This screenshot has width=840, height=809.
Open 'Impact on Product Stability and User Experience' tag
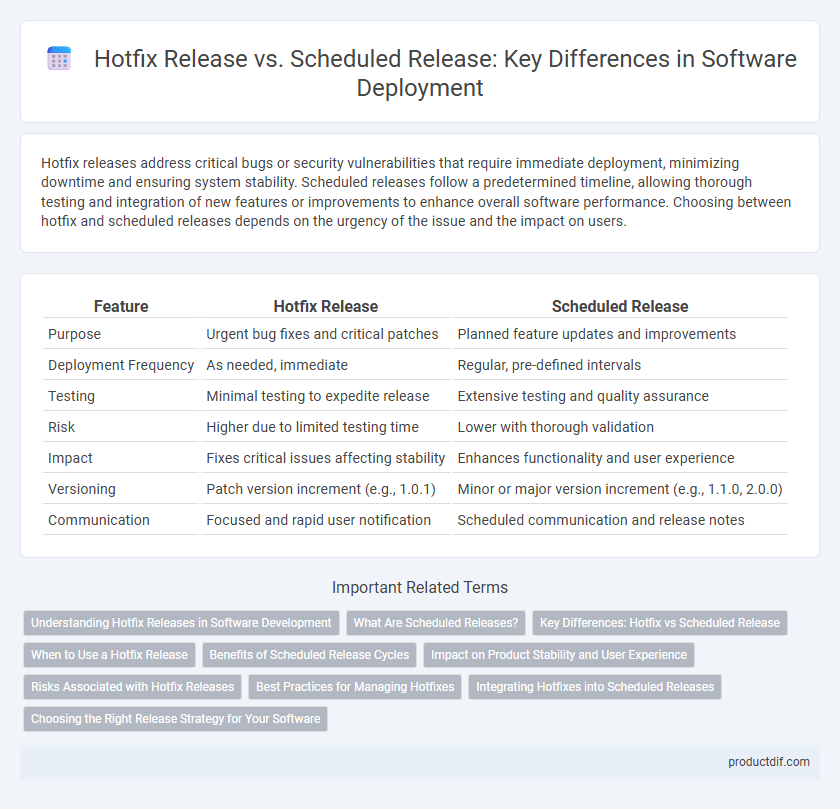coord(559,655)
